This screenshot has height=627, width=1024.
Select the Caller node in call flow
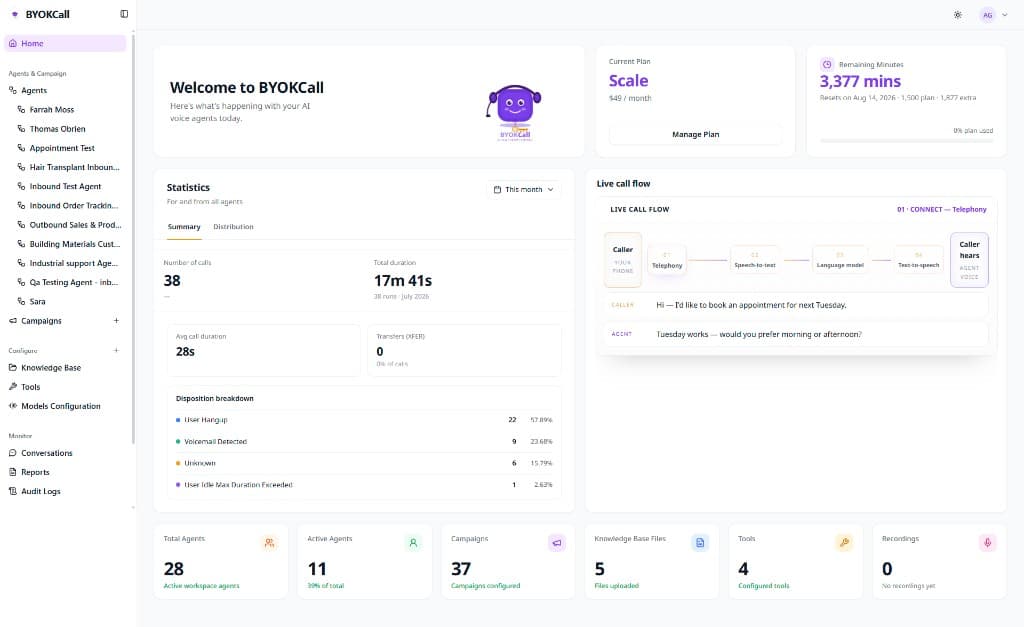pos(623,260)
